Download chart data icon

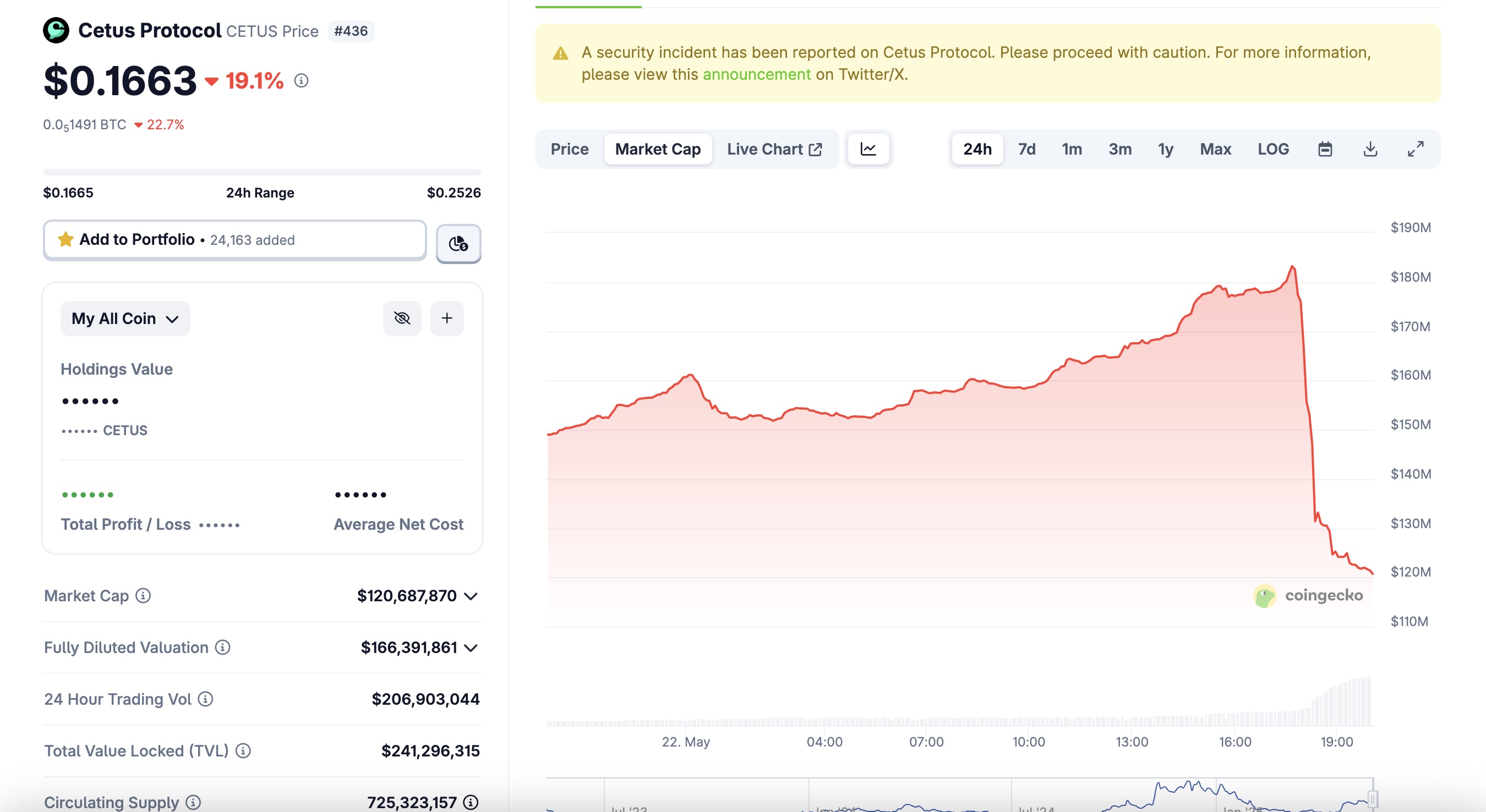tap(1370, 149)
